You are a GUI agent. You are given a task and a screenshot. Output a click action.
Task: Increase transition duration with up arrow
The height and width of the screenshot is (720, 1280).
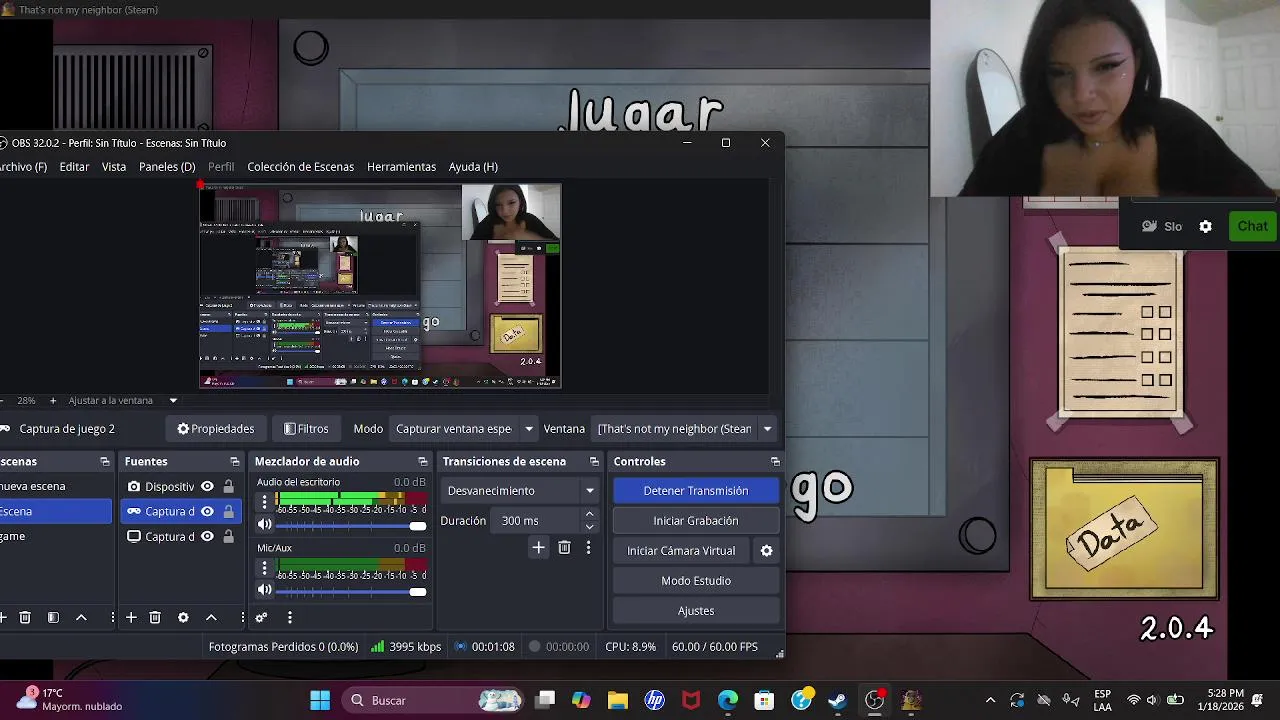click(590, 514)
